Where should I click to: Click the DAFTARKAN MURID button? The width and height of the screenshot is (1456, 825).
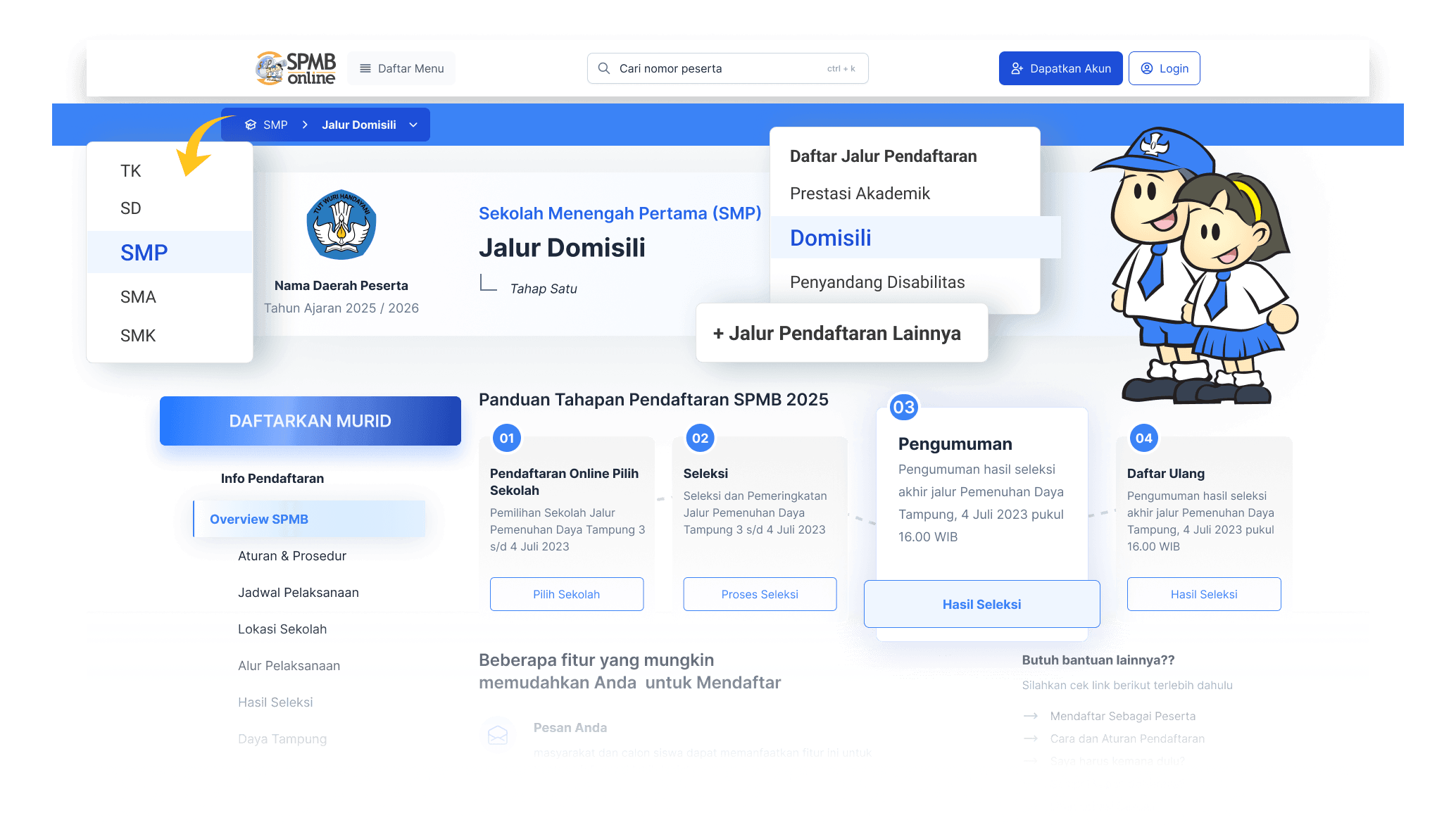[310, 421]
